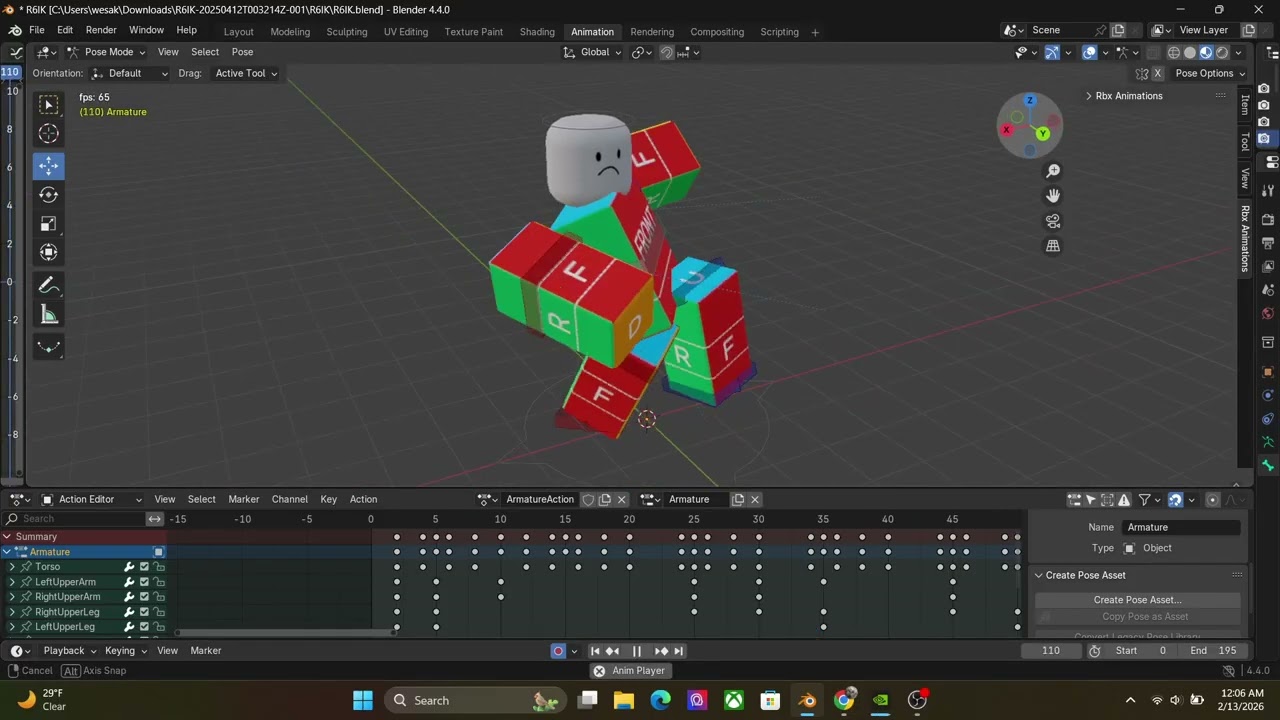Image resolution: width=1280 pixels, height=720 pixels.
Task: Collapse the Create Pose Asset panel
Action: click(x=1039, y=575)
